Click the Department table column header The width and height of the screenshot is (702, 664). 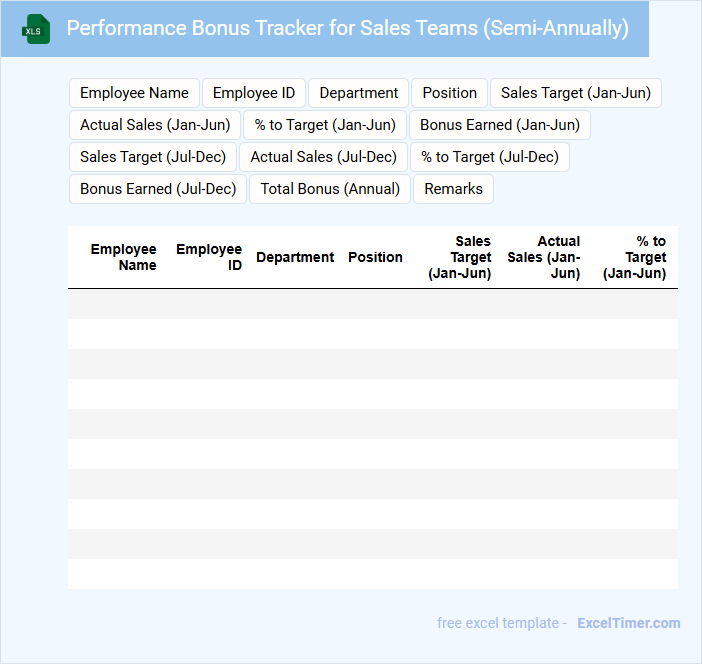coord(295,257)
